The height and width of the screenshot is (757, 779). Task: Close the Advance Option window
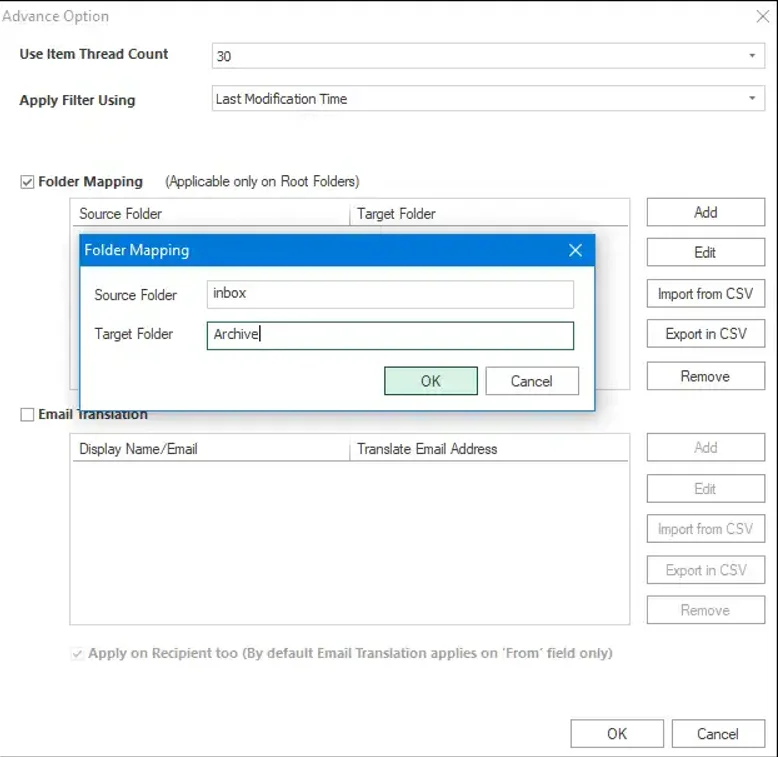click(x=763, y=16)
